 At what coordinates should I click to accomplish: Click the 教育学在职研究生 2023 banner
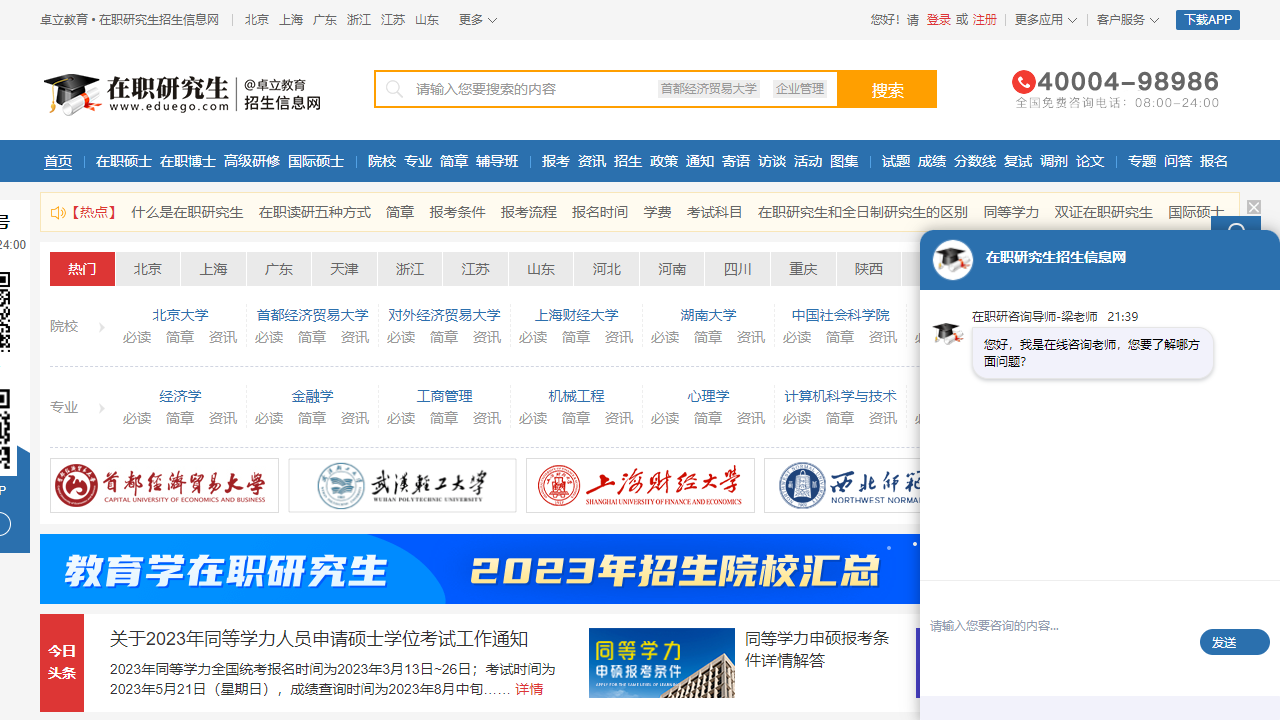[x=480, y=569]
